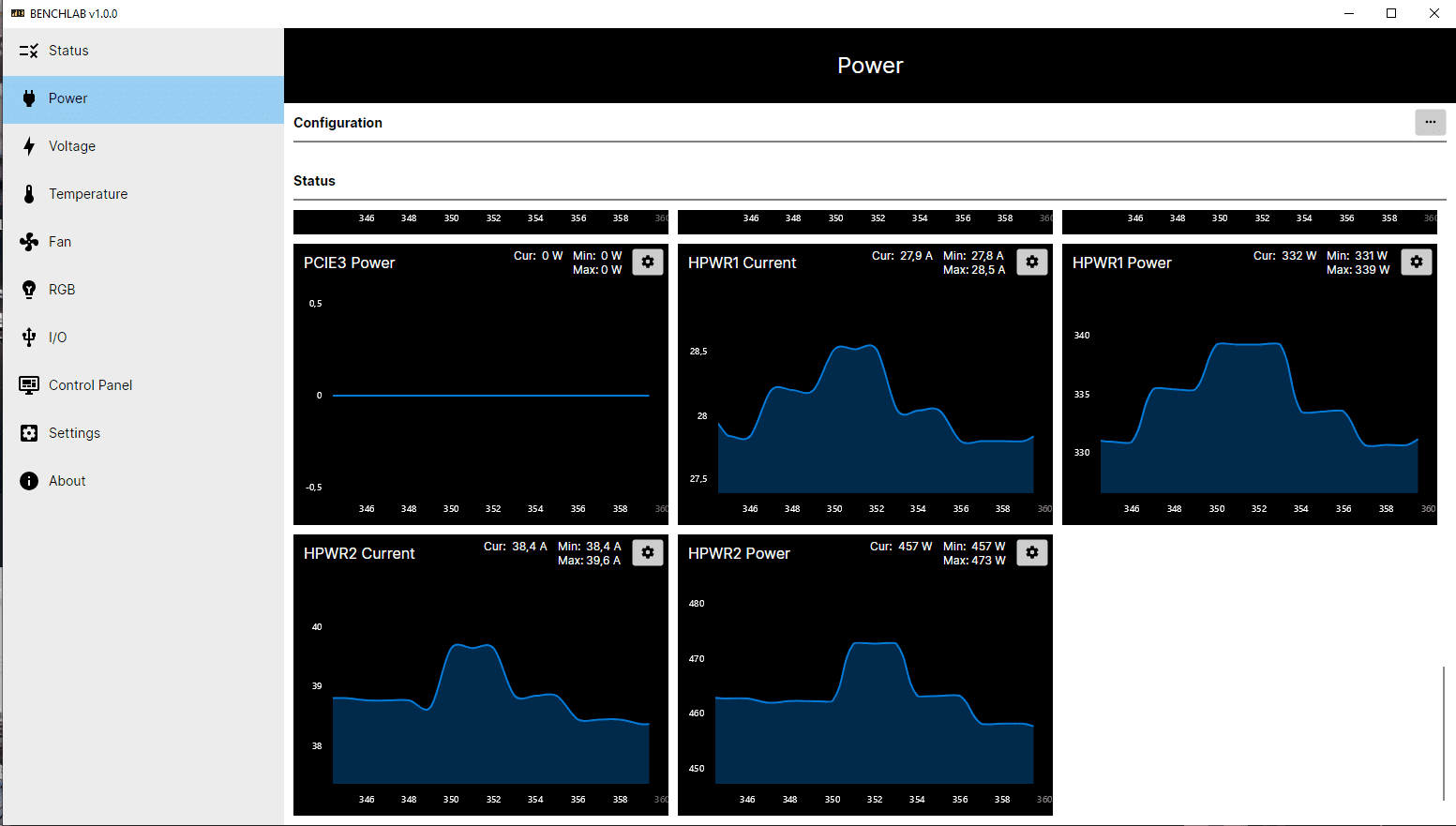
Task: Maximize the BENCHLAB window
Action: click(1391, 13)
